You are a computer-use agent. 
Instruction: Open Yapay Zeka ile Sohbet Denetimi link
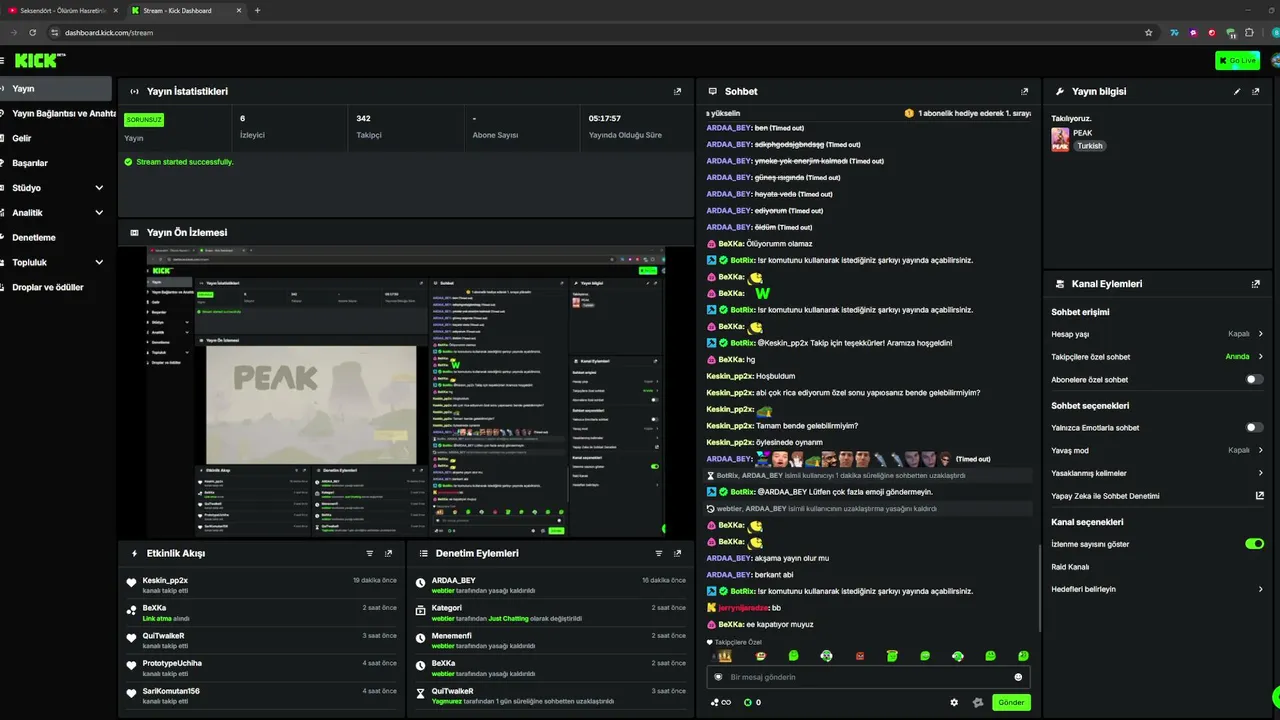1157,496
